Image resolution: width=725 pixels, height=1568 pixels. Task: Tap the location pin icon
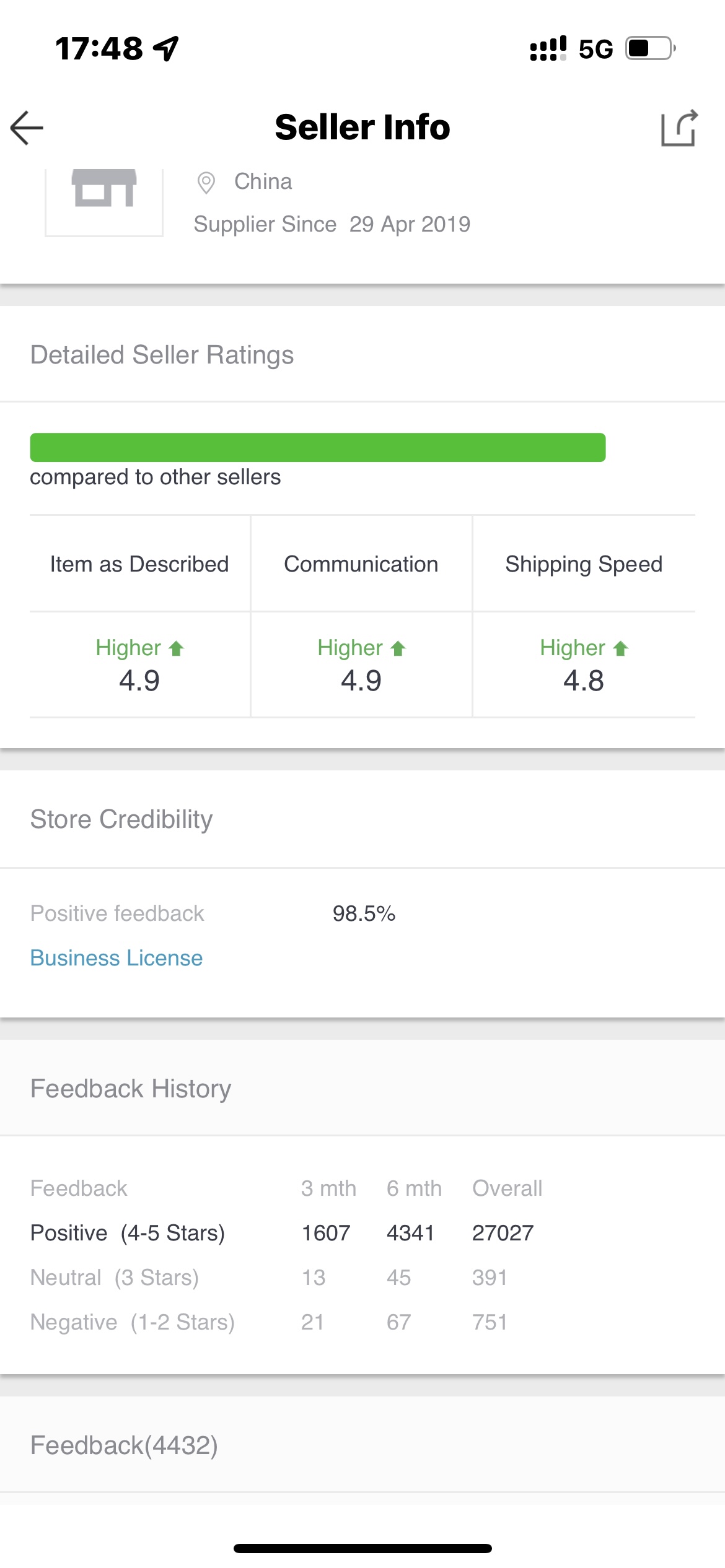click(x=206, y=183)
